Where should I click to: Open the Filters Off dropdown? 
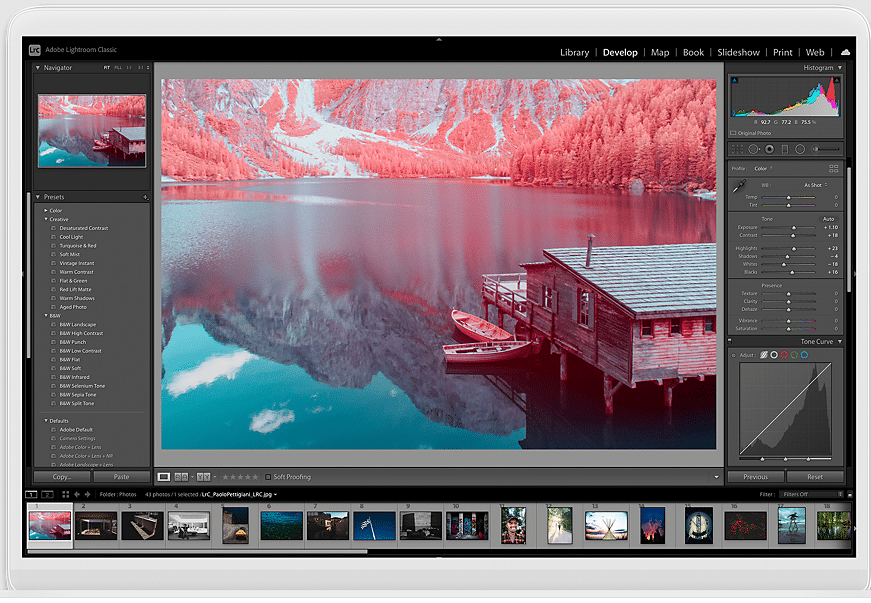[x=813, y=494]
